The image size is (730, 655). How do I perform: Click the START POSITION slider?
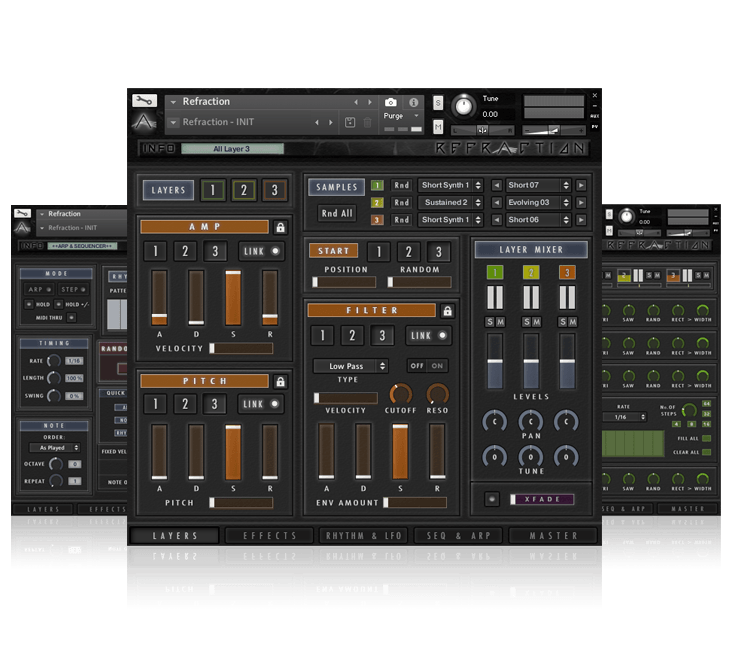(x=344, y=282)
